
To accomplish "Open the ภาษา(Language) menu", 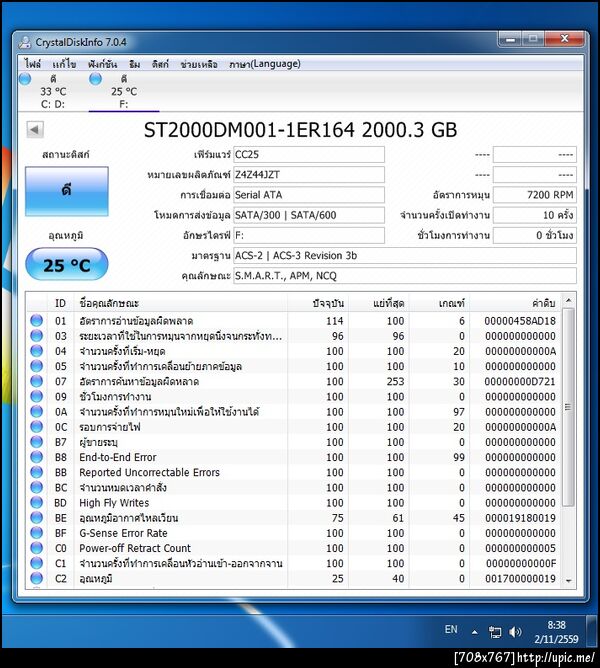I will [265, 64].
